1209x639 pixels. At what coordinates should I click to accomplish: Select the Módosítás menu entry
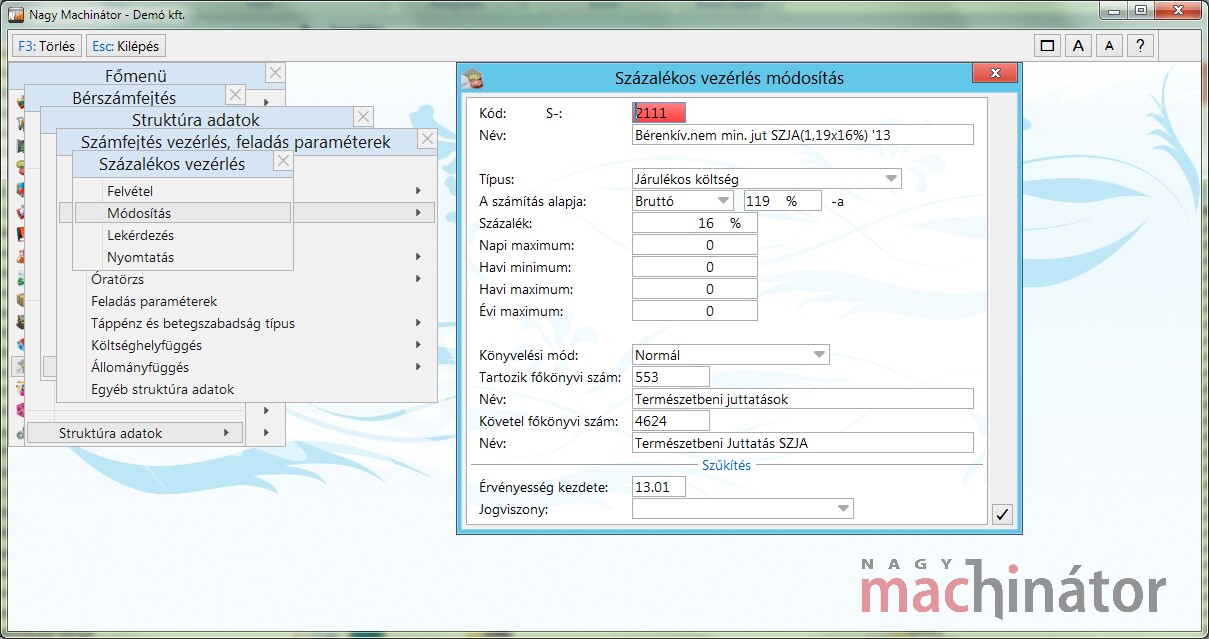183,213
